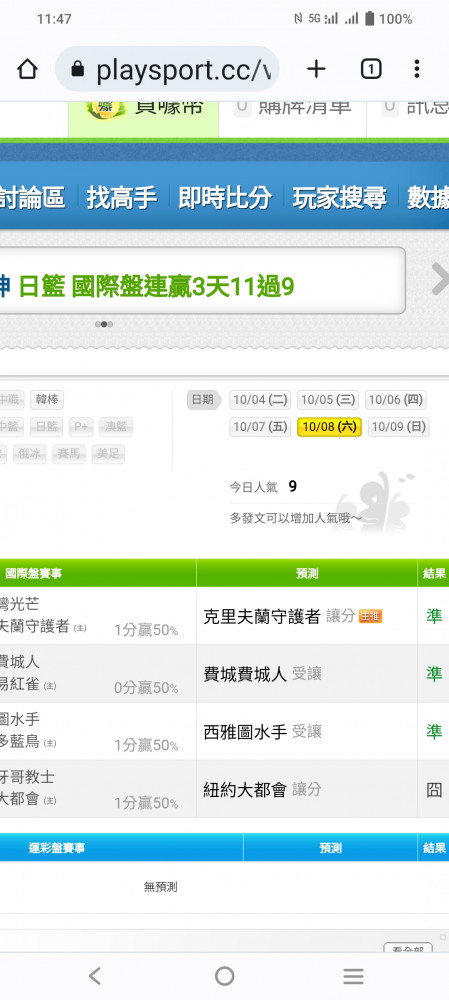Choose date 10/07 (五)
449x1000 pixels.
tap(260, 427)
